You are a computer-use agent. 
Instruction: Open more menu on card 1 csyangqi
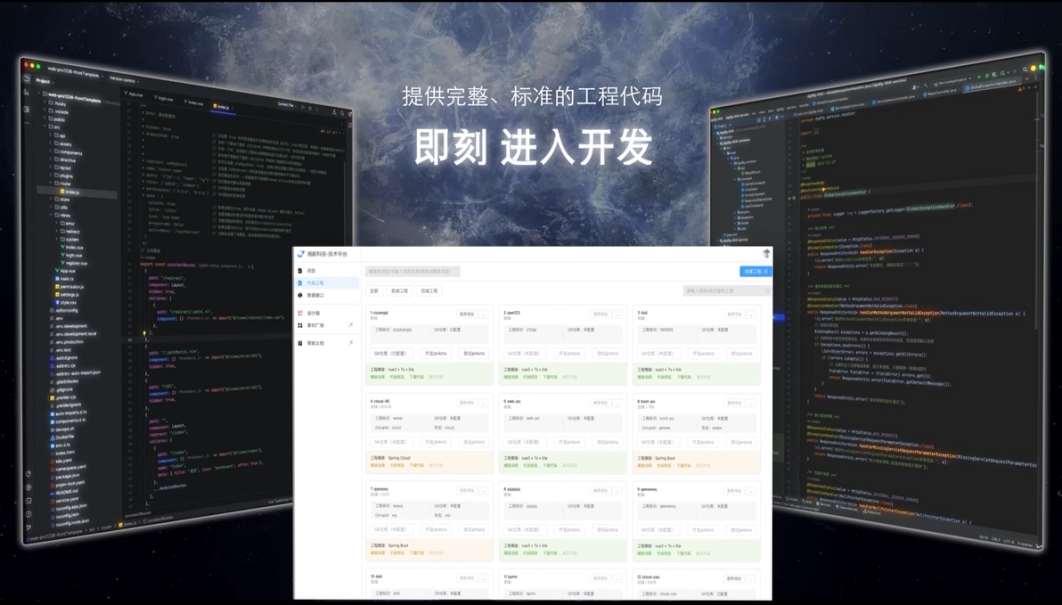[484, 314]
